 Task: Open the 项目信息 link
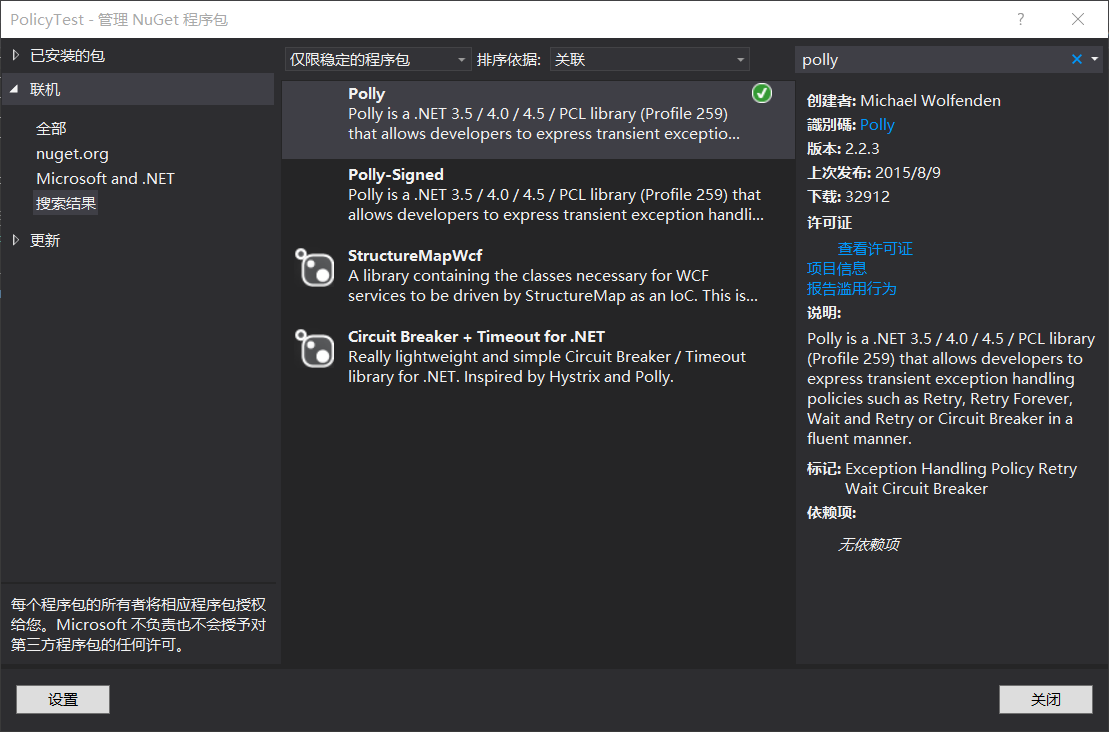pos(837,268)
